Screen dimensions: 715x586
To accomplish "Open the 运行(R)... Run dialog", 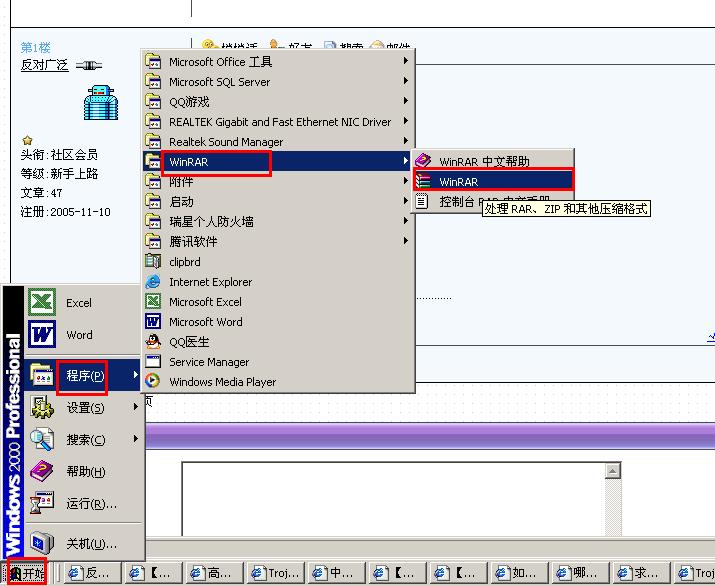I will coord(82,503).
